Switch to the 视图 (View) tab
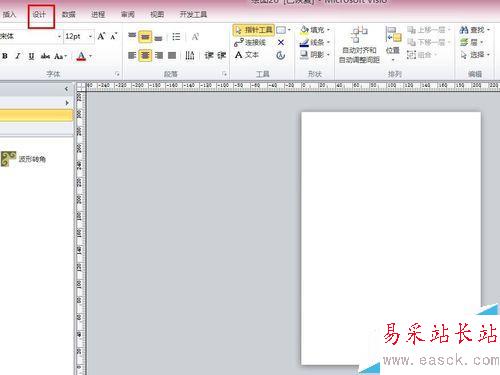 click(157, 14)
